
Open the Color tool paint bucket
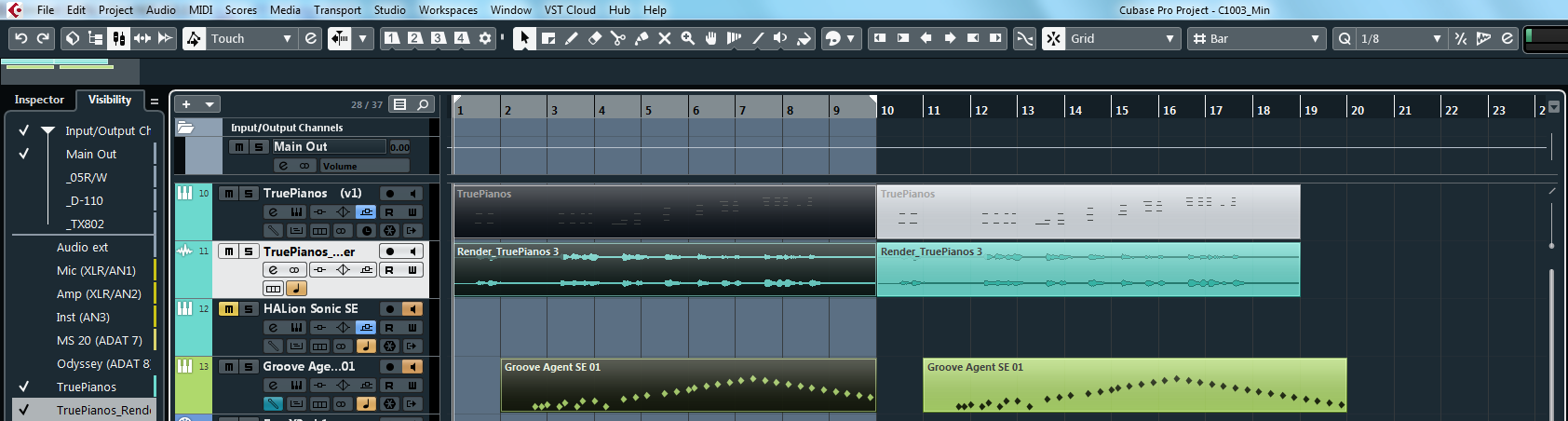point(804,38)
